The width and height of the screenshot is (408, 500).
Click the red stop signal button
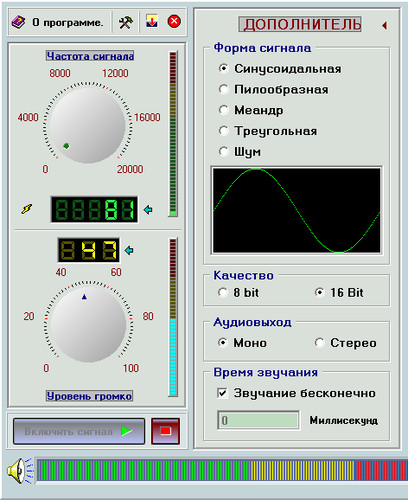click(x=166, y=431)
